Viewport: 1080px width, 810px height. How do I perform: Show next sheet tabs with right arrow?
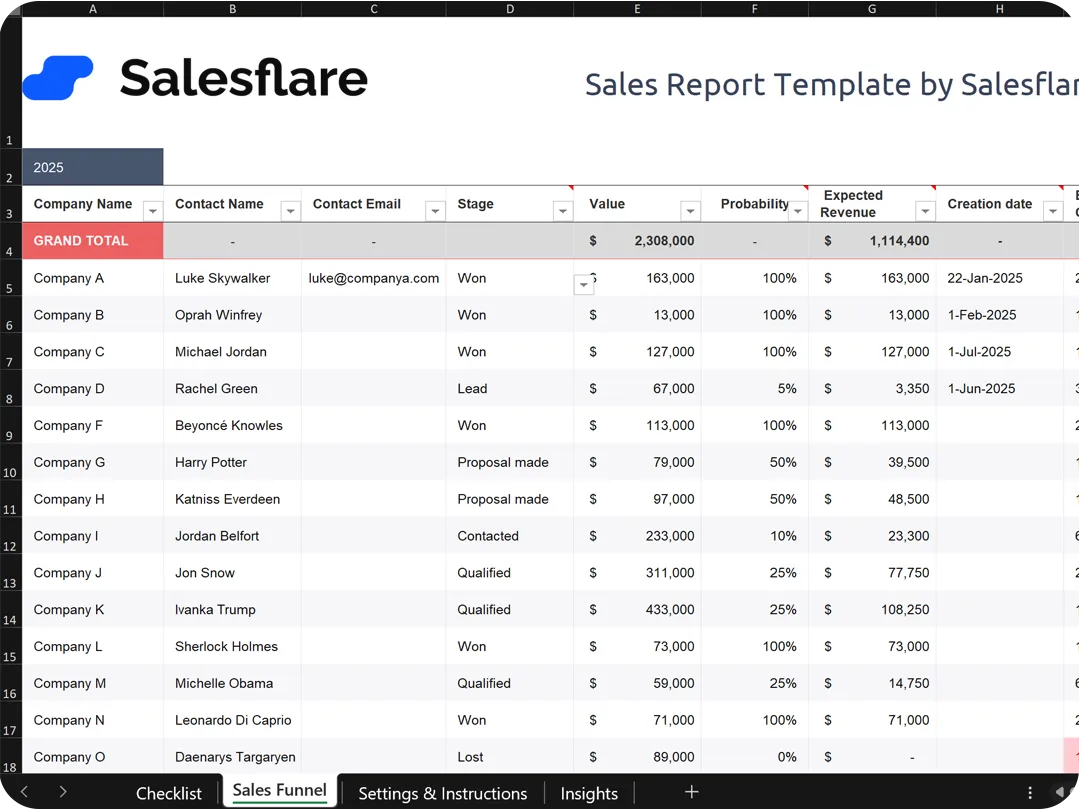tap(63, 792)
